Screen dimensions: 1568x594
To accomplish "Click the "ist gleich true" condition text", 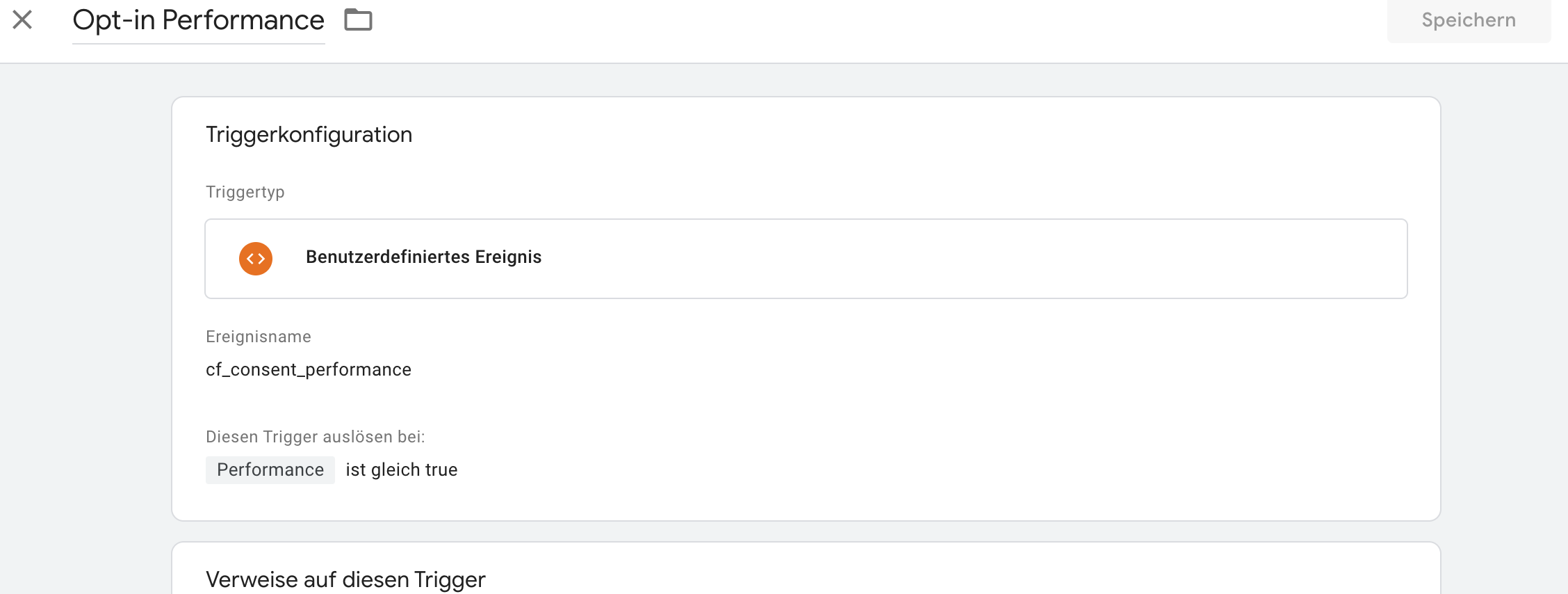I will point(402,470).
